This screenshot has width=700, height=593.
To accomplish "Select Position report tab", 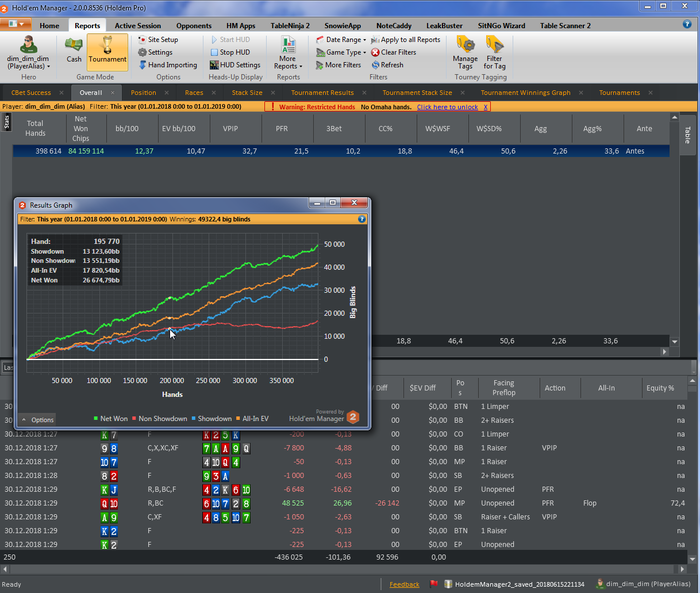I will click(x=143, y=92).
